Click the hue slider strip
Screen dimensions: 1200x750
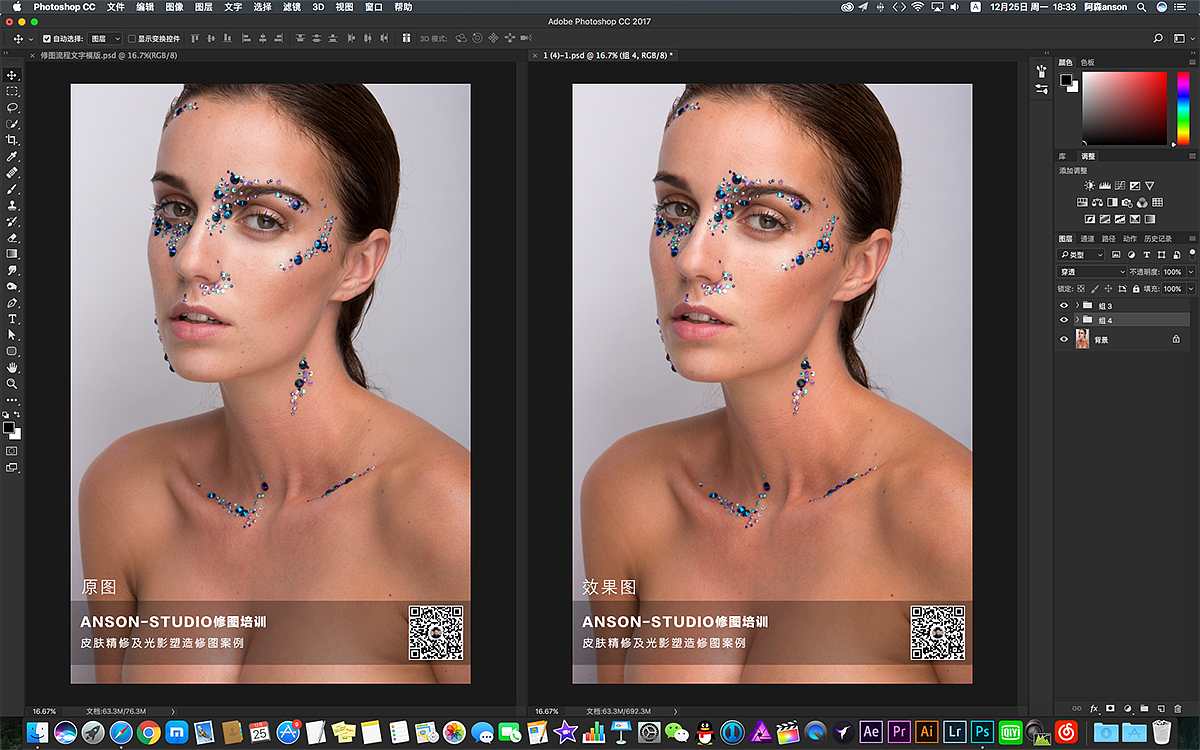pyautogui.click(x=1184, y=107)
